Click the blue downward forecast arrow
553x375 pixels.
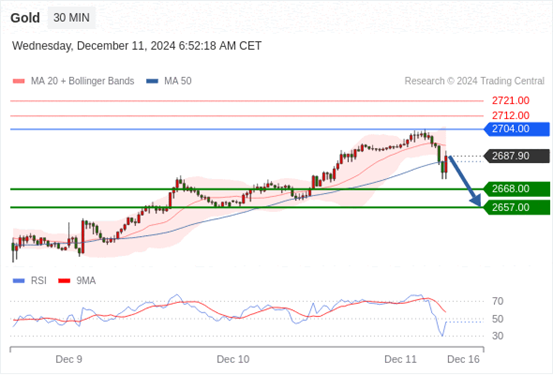(465, 182)
